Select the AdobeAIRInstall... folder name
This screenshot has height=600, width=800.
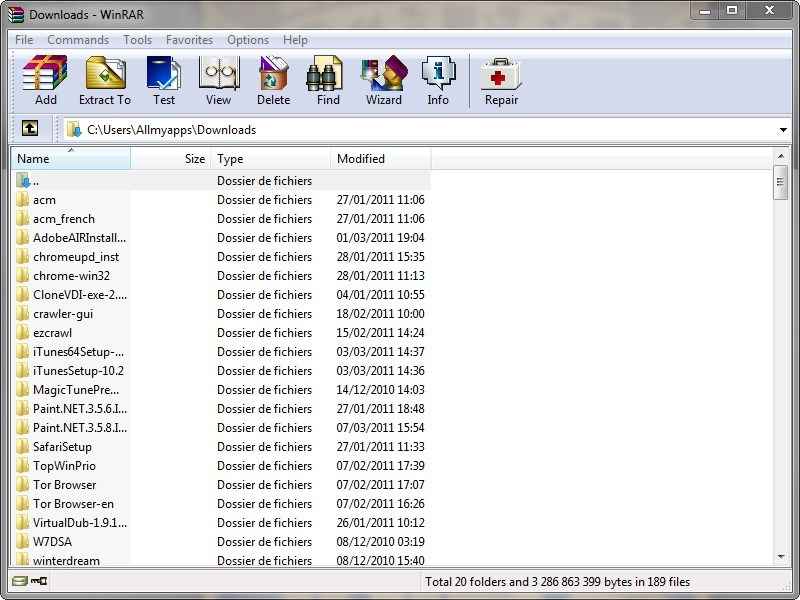(79, 238)
